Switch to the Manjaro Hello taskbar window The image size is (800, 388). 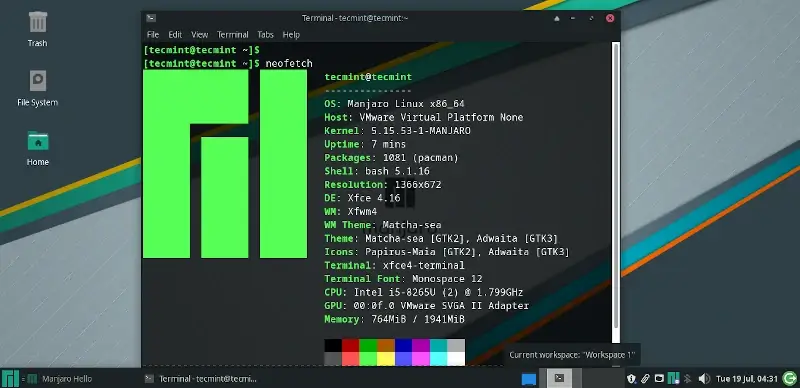point(60,379)
